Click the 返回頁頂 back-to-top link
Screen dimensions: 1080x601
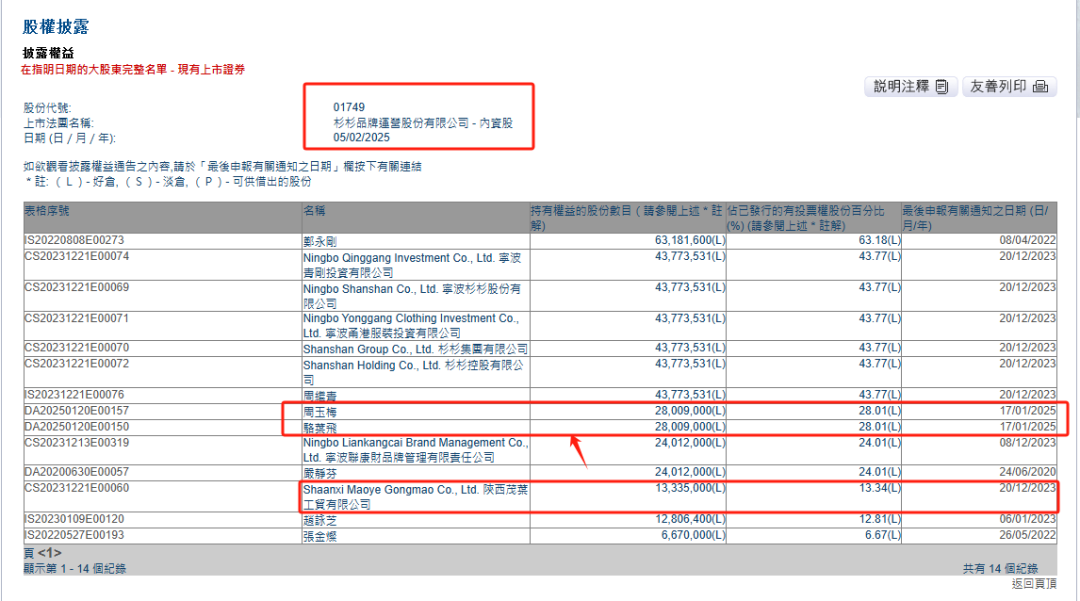coord(1034,584)
